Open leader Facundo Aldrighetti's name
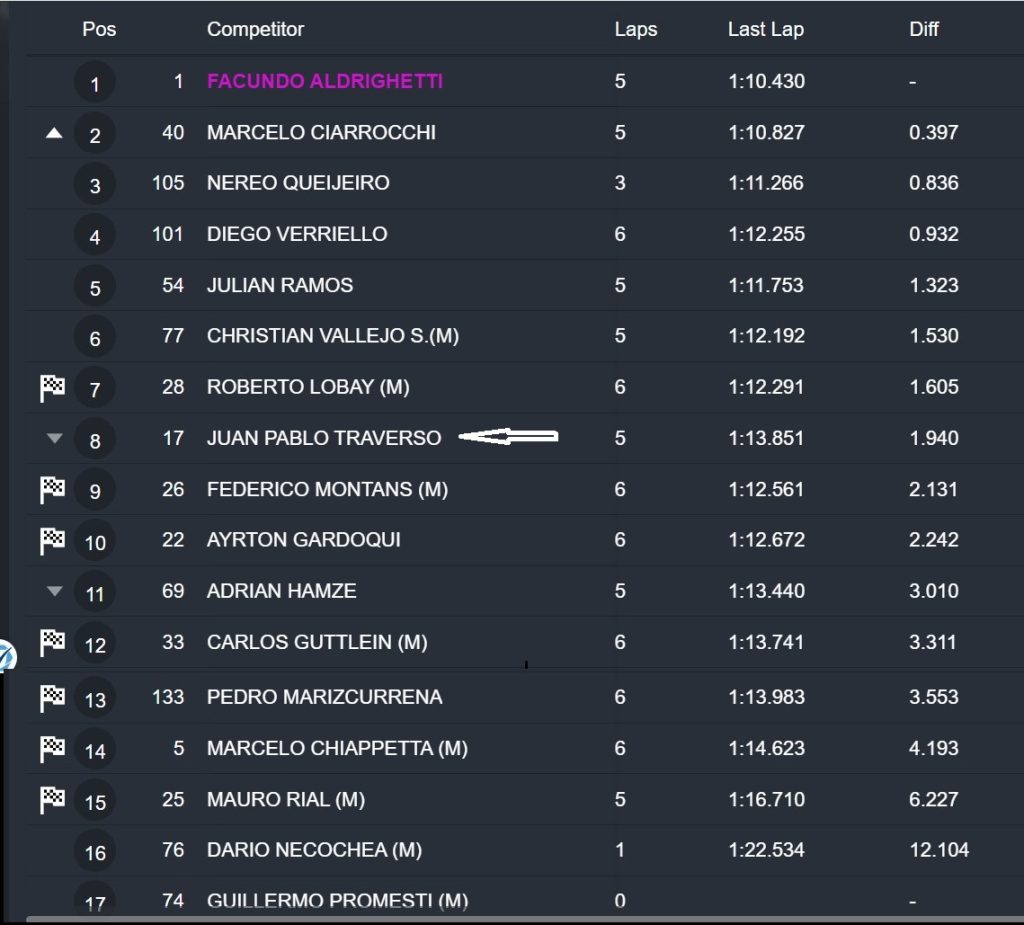1024x925 pixels. pyautogui.click(x=324, y=82)
